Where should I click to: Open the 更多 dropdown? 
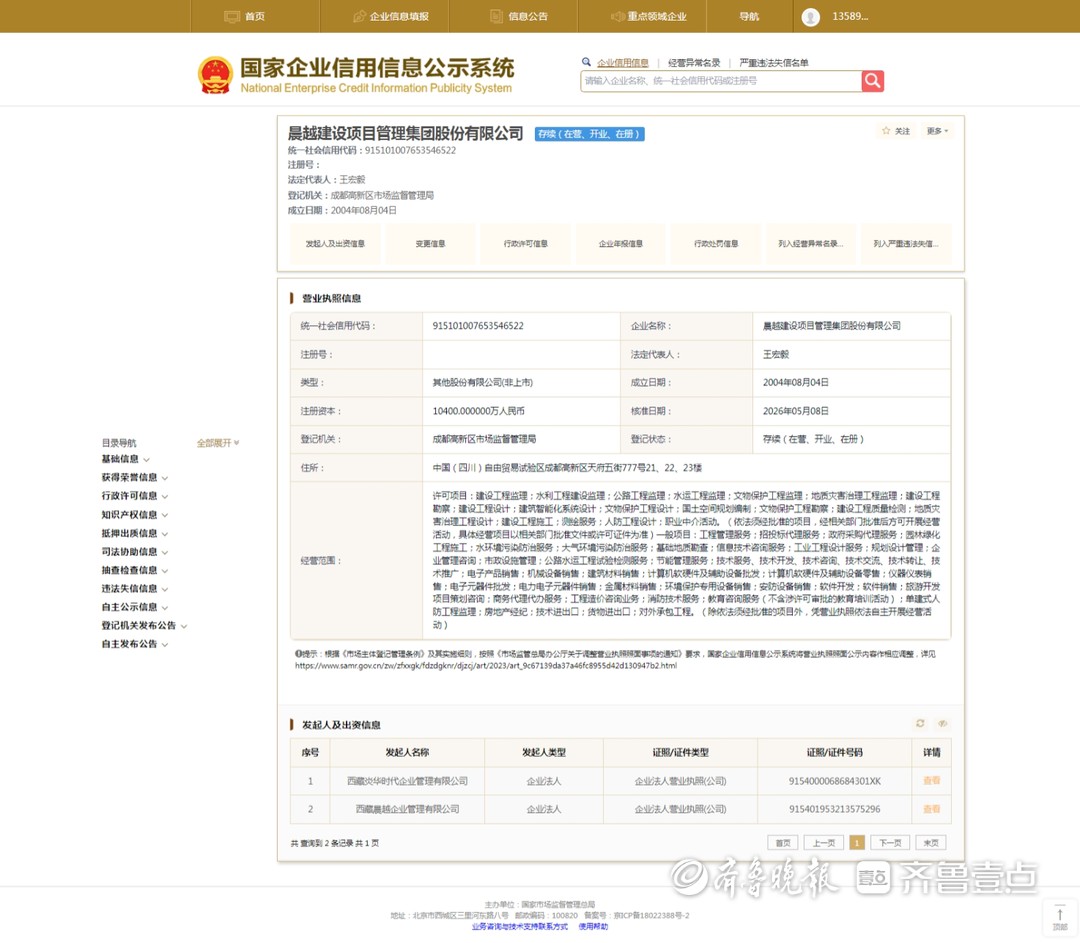pos(937,131)
